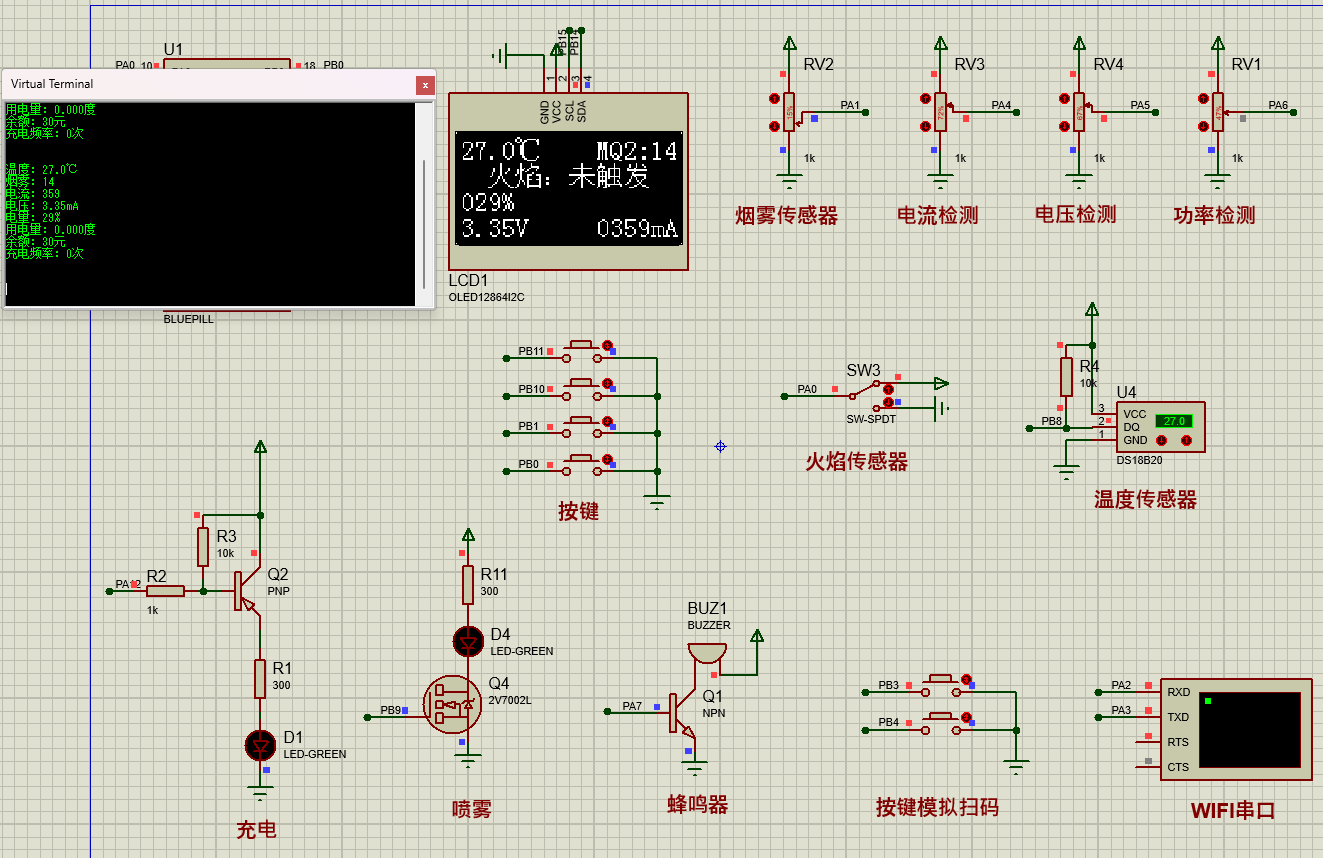Close the Virtual Terminal window
This screenshot has height=858, width=1323.
(425, 85)
